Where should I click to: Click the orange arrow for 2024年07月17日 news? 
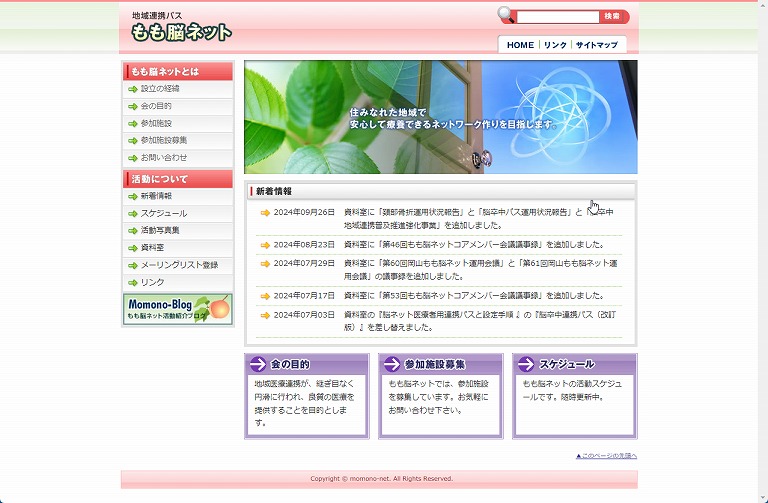pyautogui.click(x=265, y=296)
